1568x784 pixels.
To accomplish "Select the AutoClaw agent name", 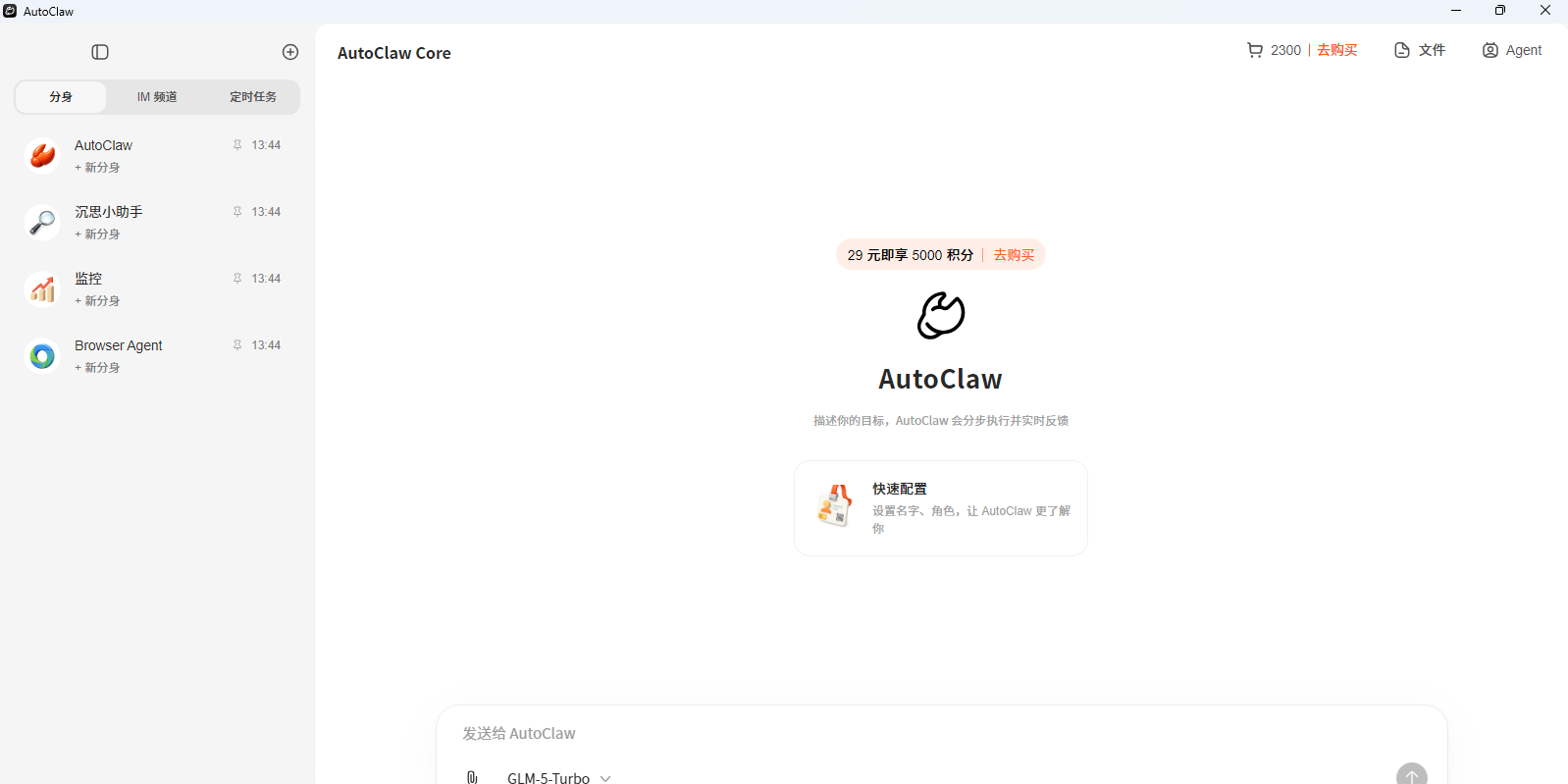I will [103, 145].
